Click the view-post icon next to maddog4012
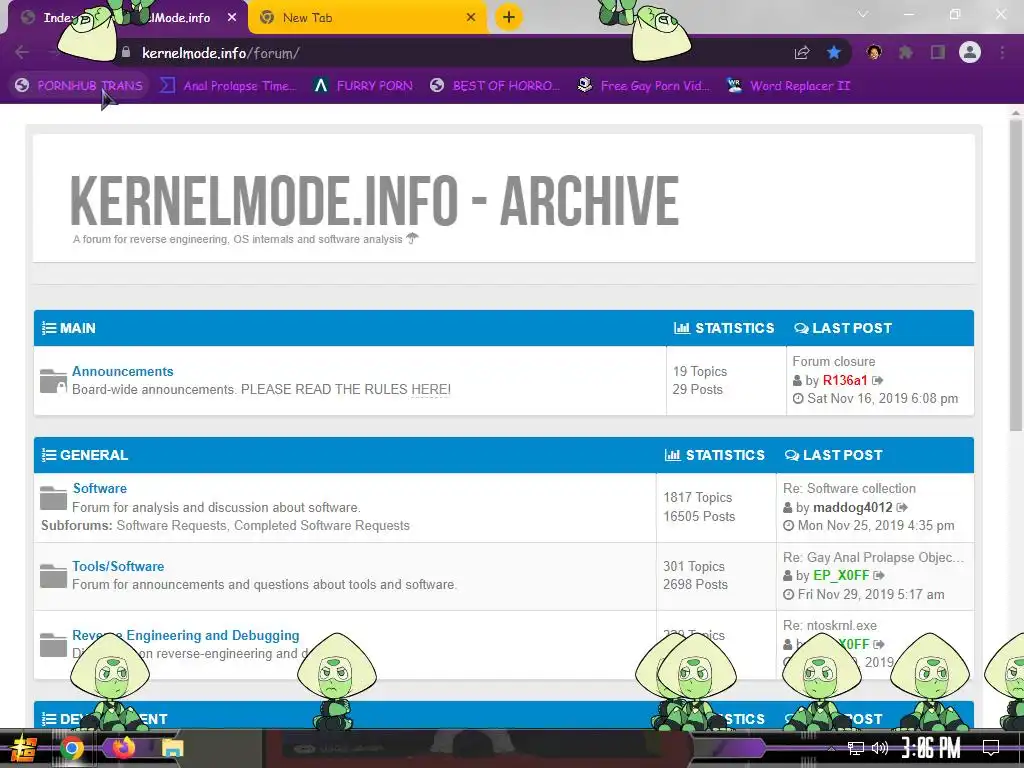Image resolution: width=1024 pixels, height=768 pixels. (902, 507)
